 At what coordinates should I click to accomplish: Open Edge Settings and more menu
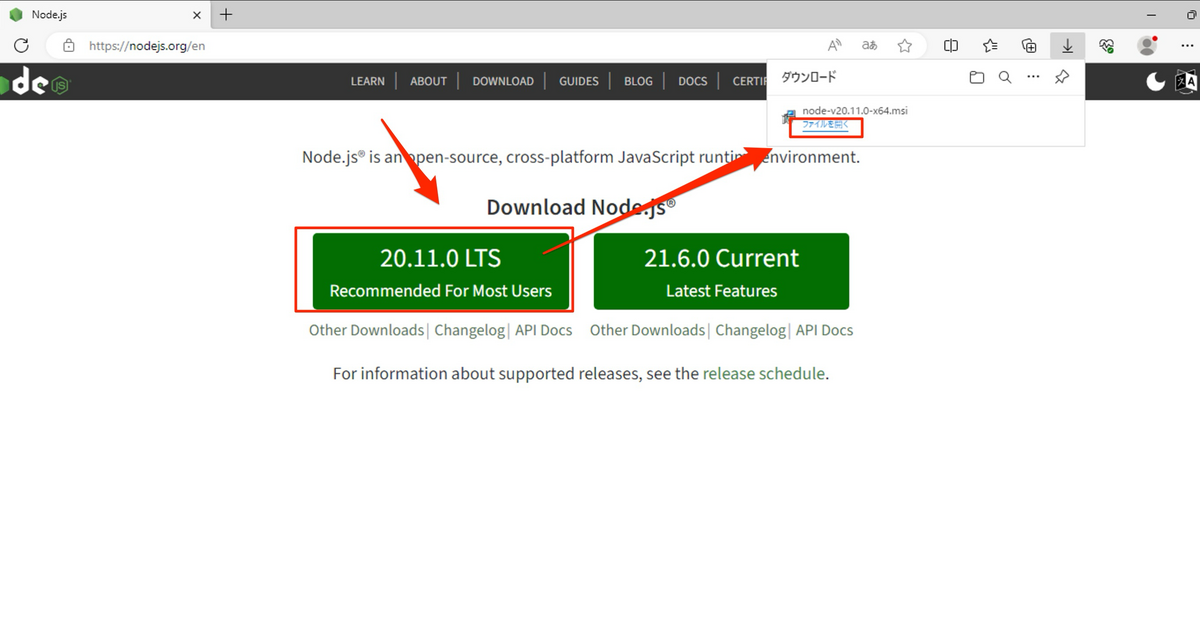1186,45
